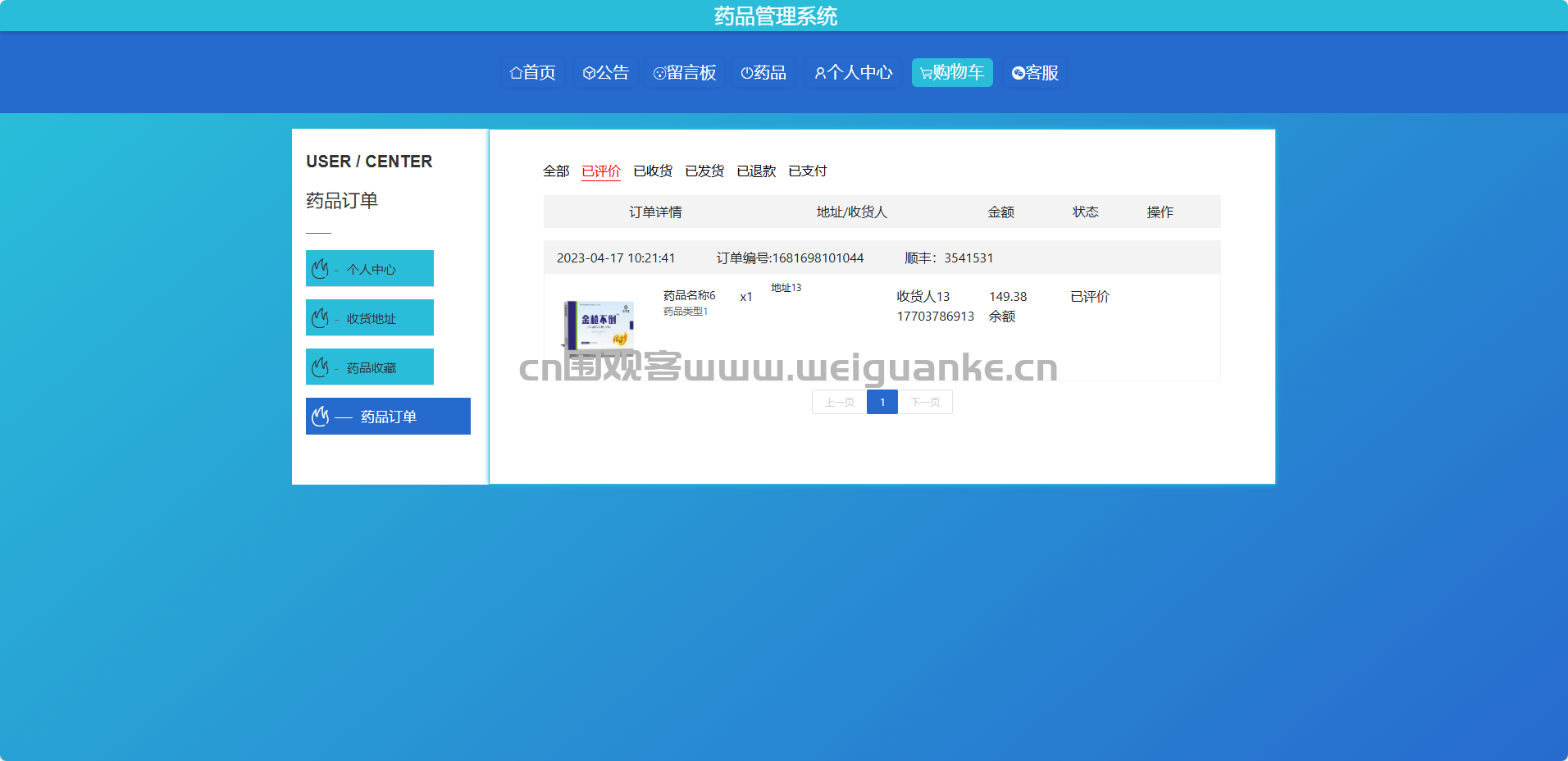Click the 药品管理系统 site title
The image size is (1568, 761).
click(x=776, y=16)
